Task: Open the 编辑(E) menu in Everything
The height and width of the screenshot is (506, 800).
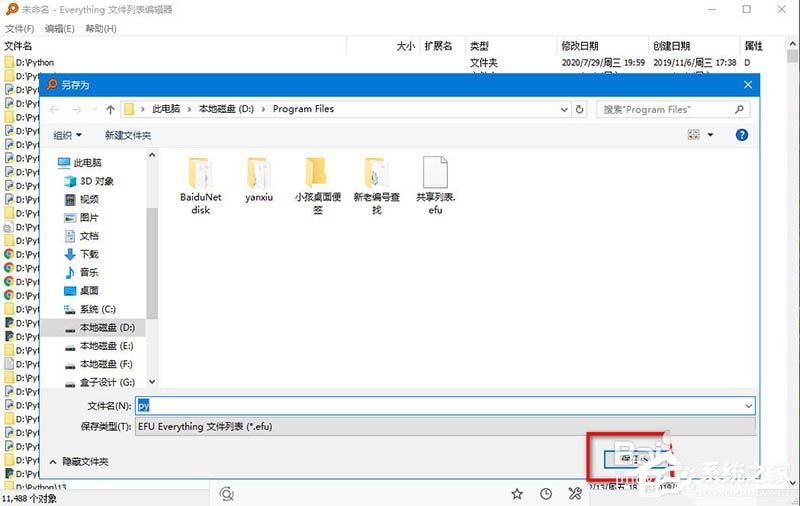Action: [x=59, y=29]
